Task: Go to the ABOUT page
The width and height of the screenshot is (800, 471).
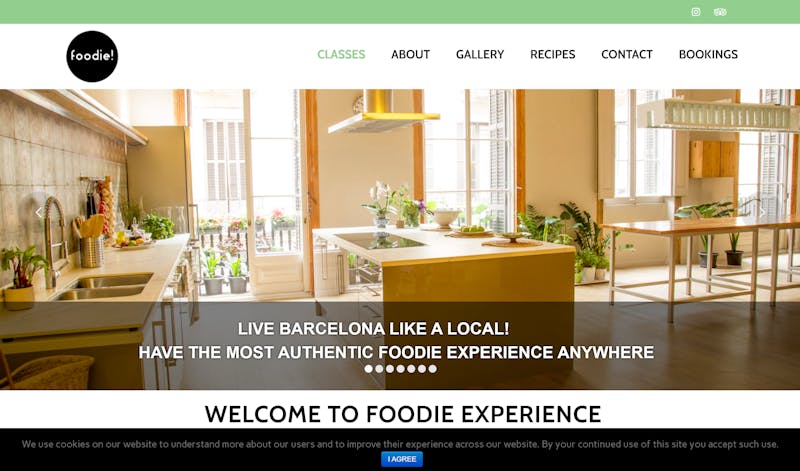Action: 411,54
